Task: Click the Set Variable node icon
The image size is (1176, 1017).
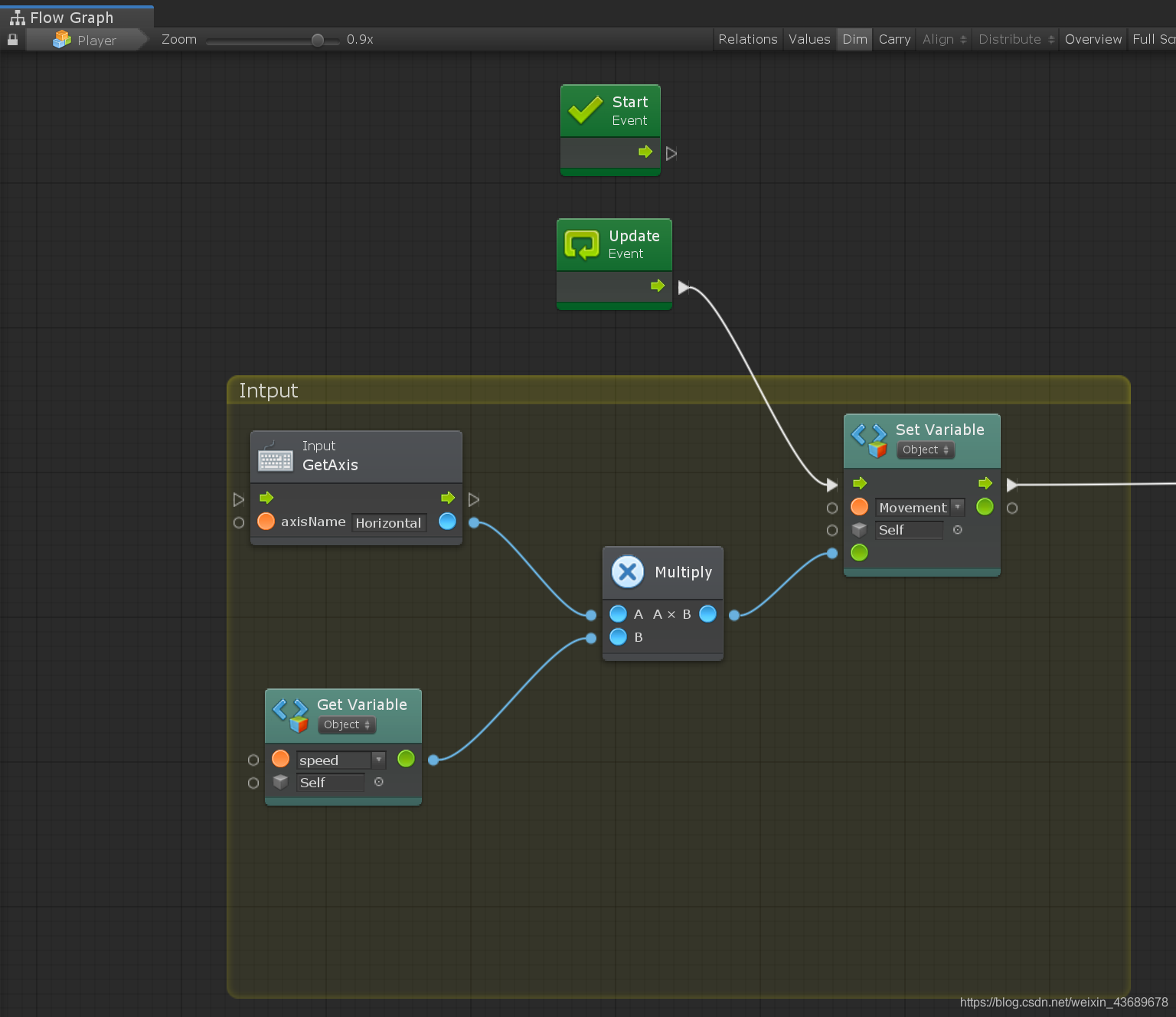Action: pyautogui.click(x=869, y=440)
